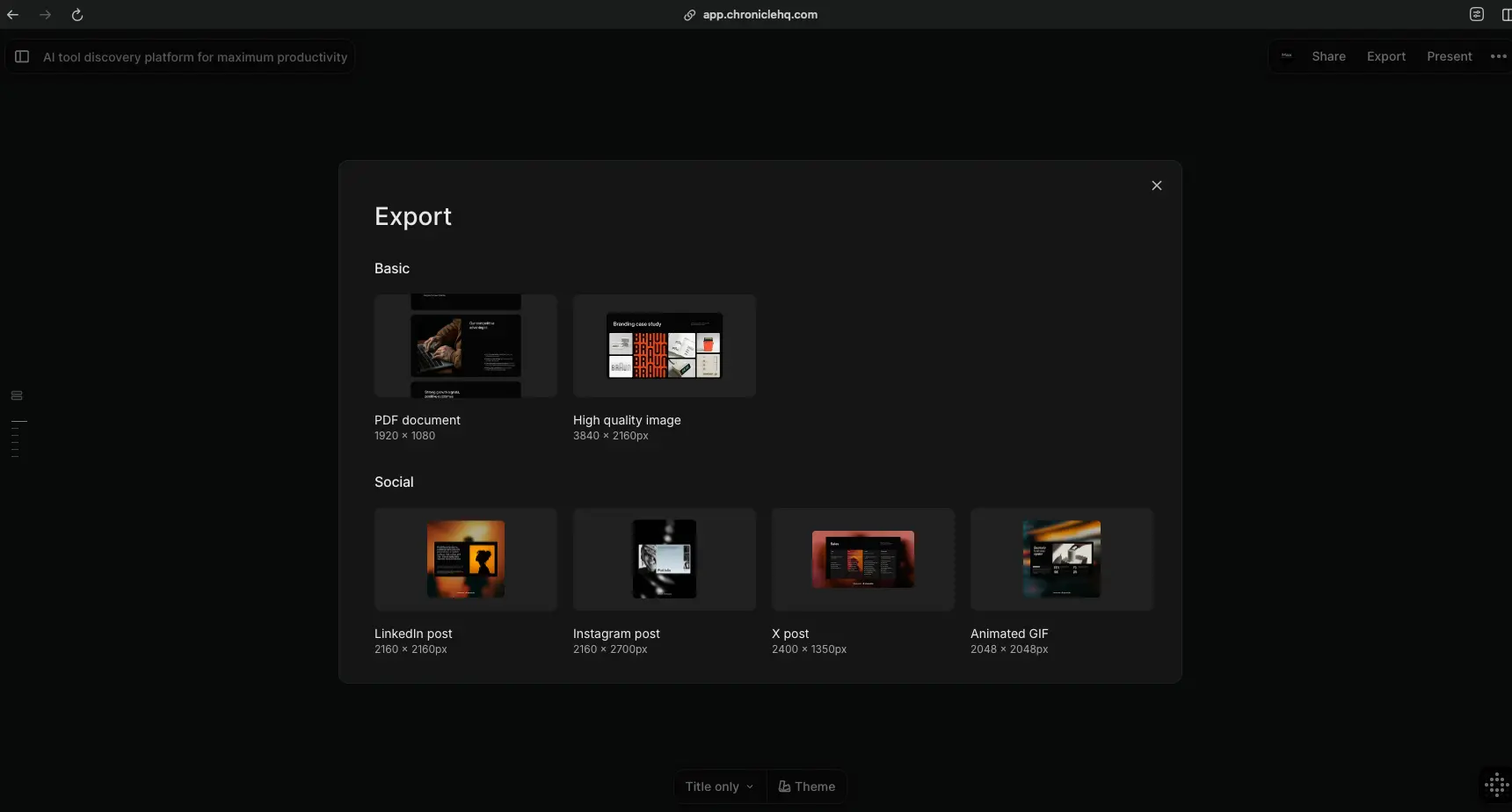The image size is (1512, 812).
Task: Toggle the browser split-view icon top right
Action: click(x=1507, y=15)
